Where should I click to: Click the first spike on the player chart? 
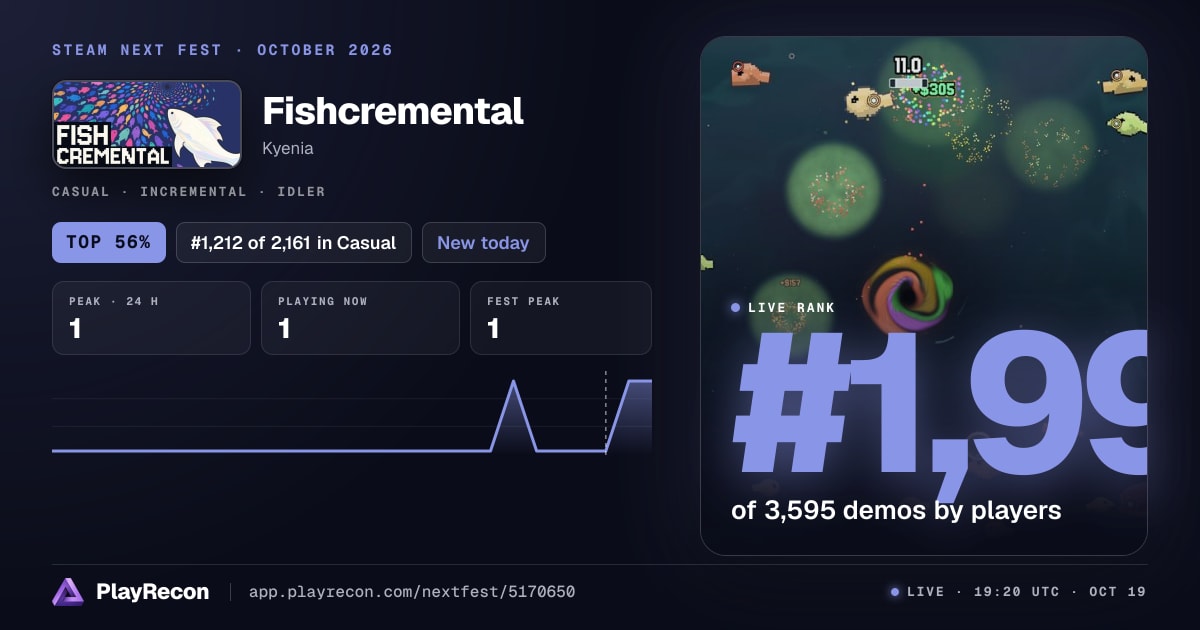pos(514,415)
